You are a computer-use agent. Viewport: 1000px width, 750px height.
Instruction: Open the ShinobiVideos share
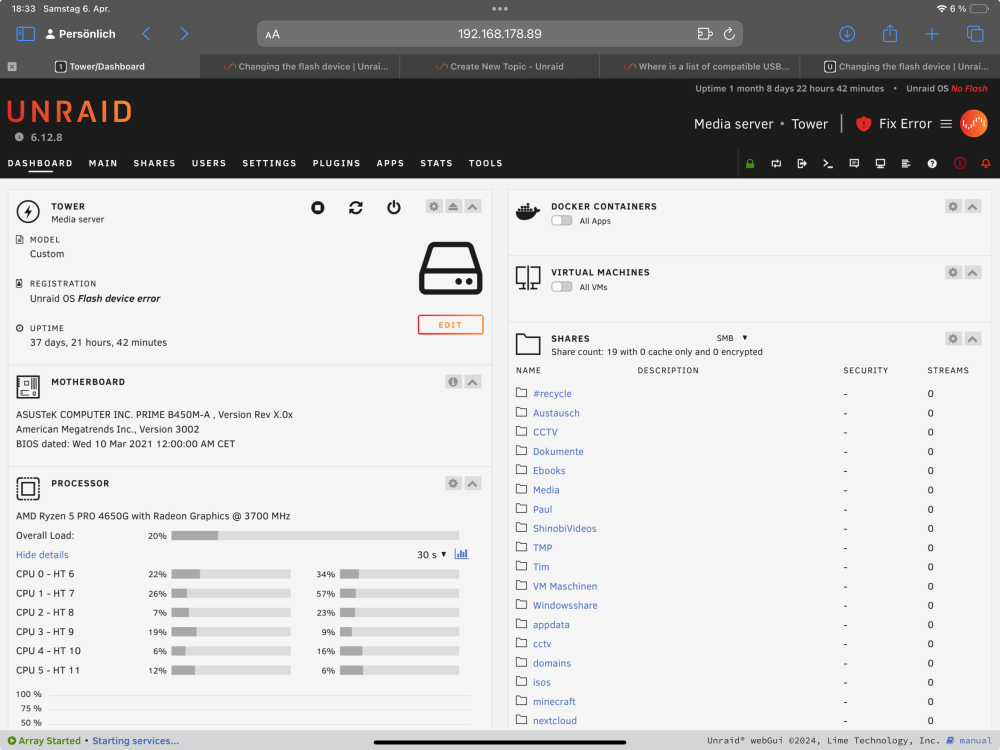pyautogui.click(x=564, y=528)
